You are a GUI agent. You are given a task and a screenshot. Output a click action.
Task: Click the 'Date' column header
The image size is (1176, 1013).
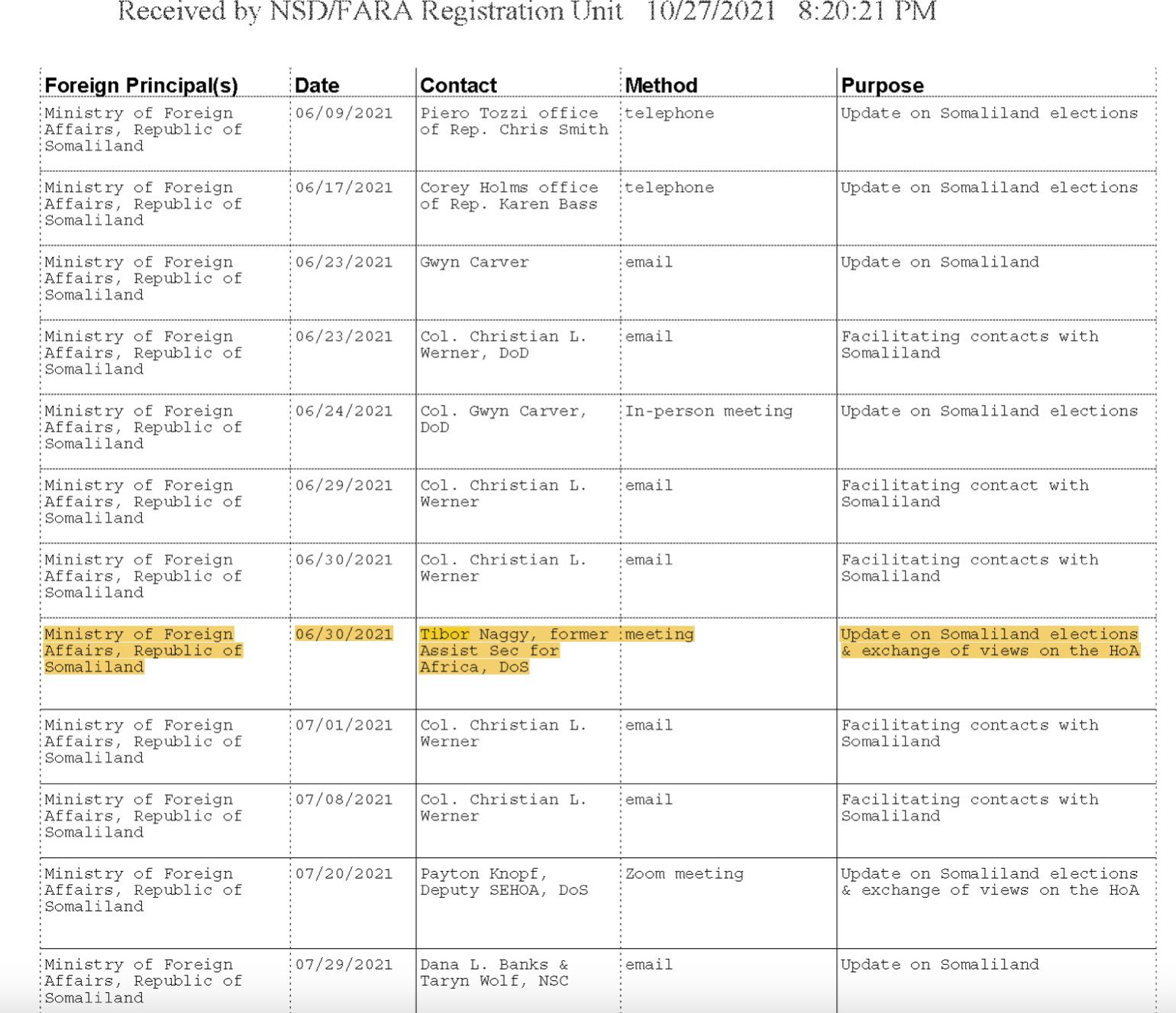(317, 86)
